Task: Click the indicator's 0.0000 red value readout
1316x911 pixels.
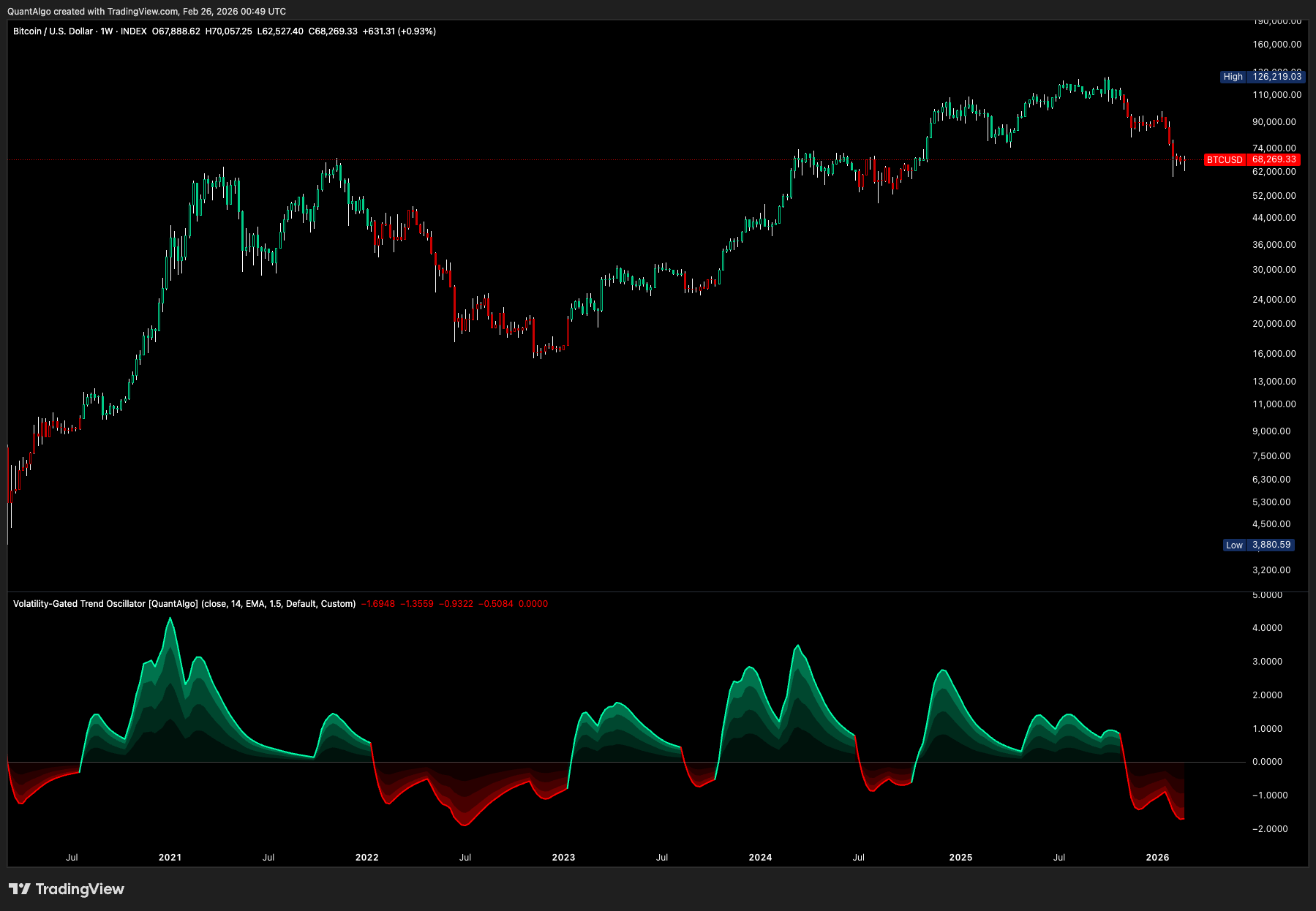Action: point(533,604)
